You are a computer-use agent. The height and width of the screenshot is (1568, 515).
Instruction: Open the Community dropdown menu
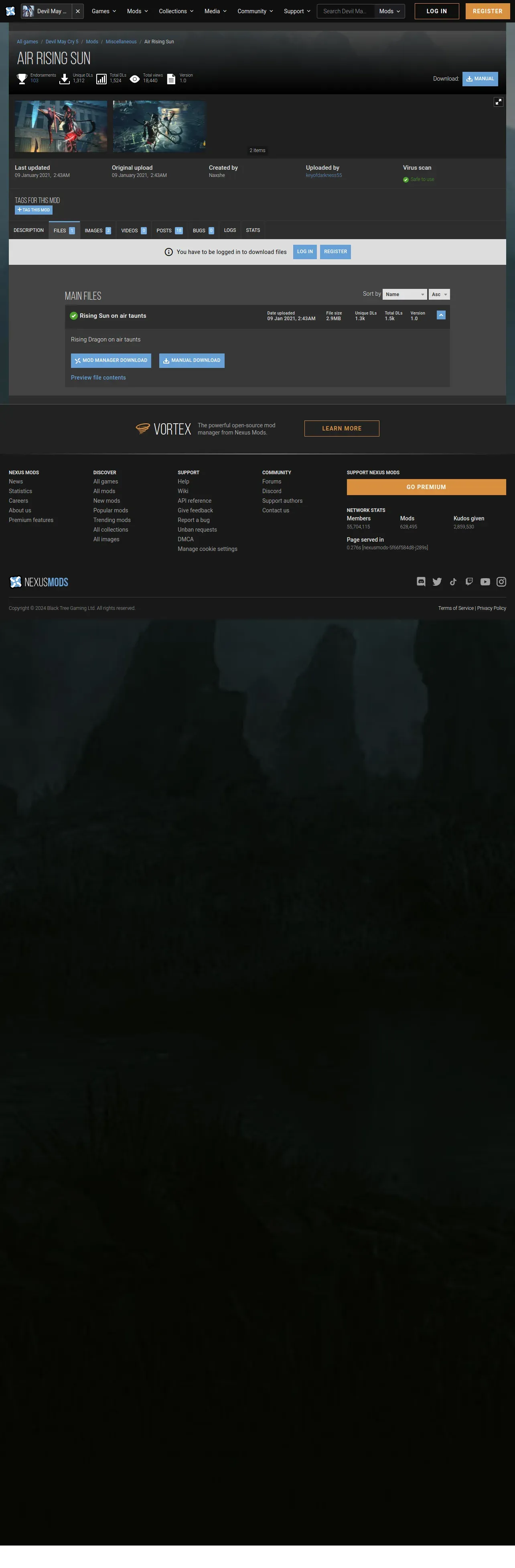255,11
